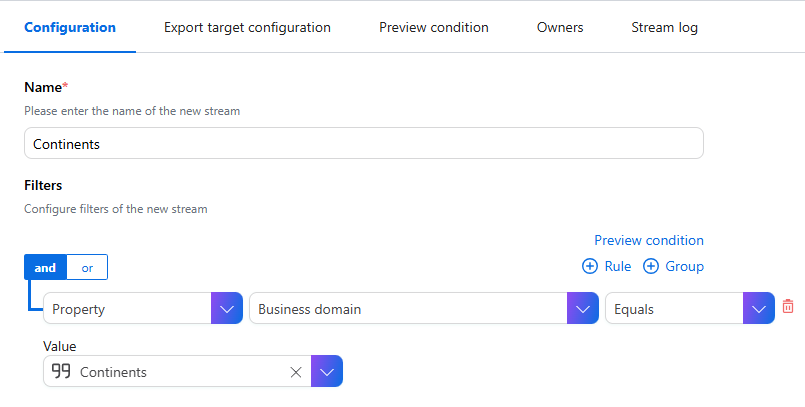
Task: Click the Name input field containing Continents
Action: [363, 143]
